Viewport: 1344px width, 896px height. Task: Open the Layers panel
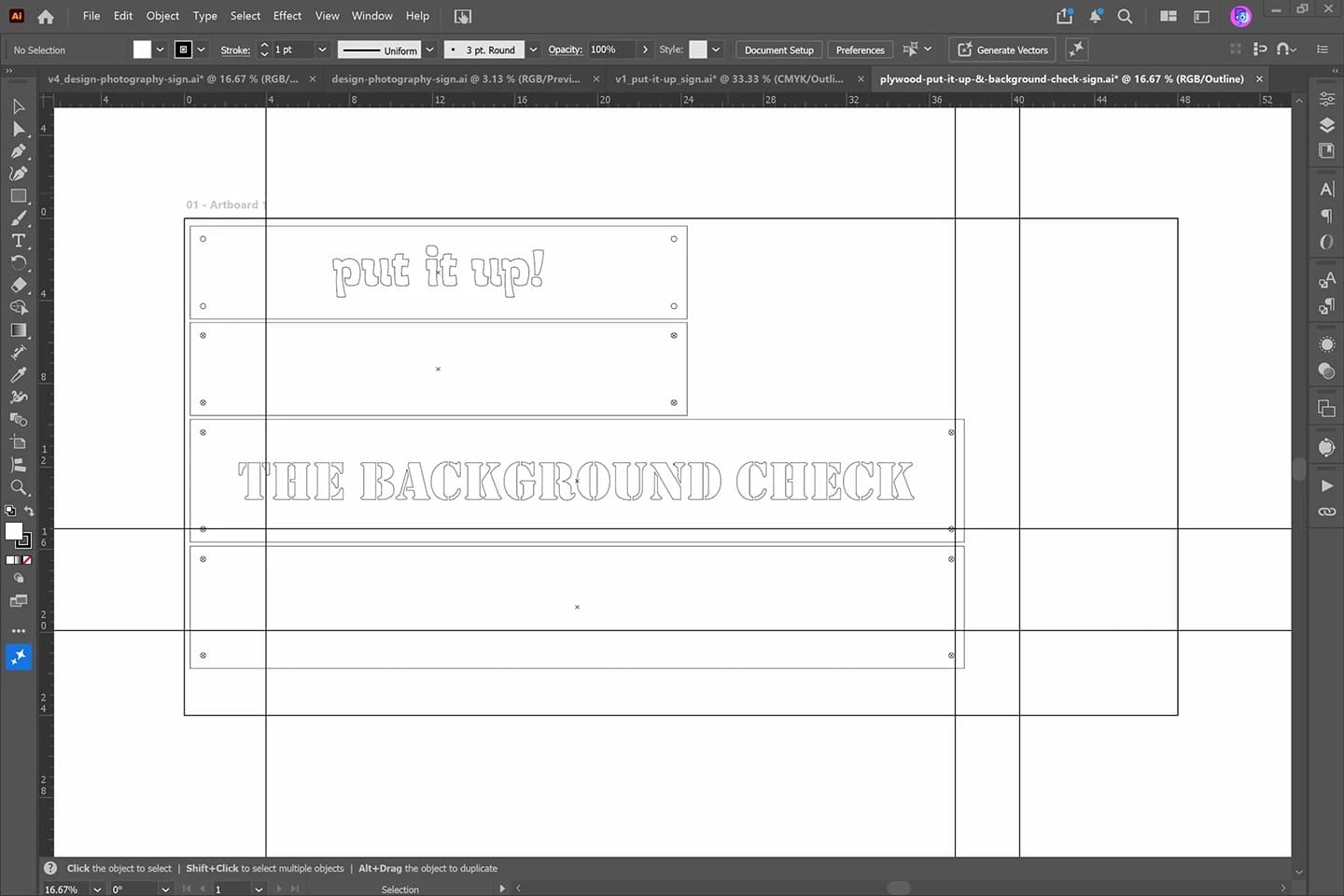pyautogui.click(x=1326, y=125)
